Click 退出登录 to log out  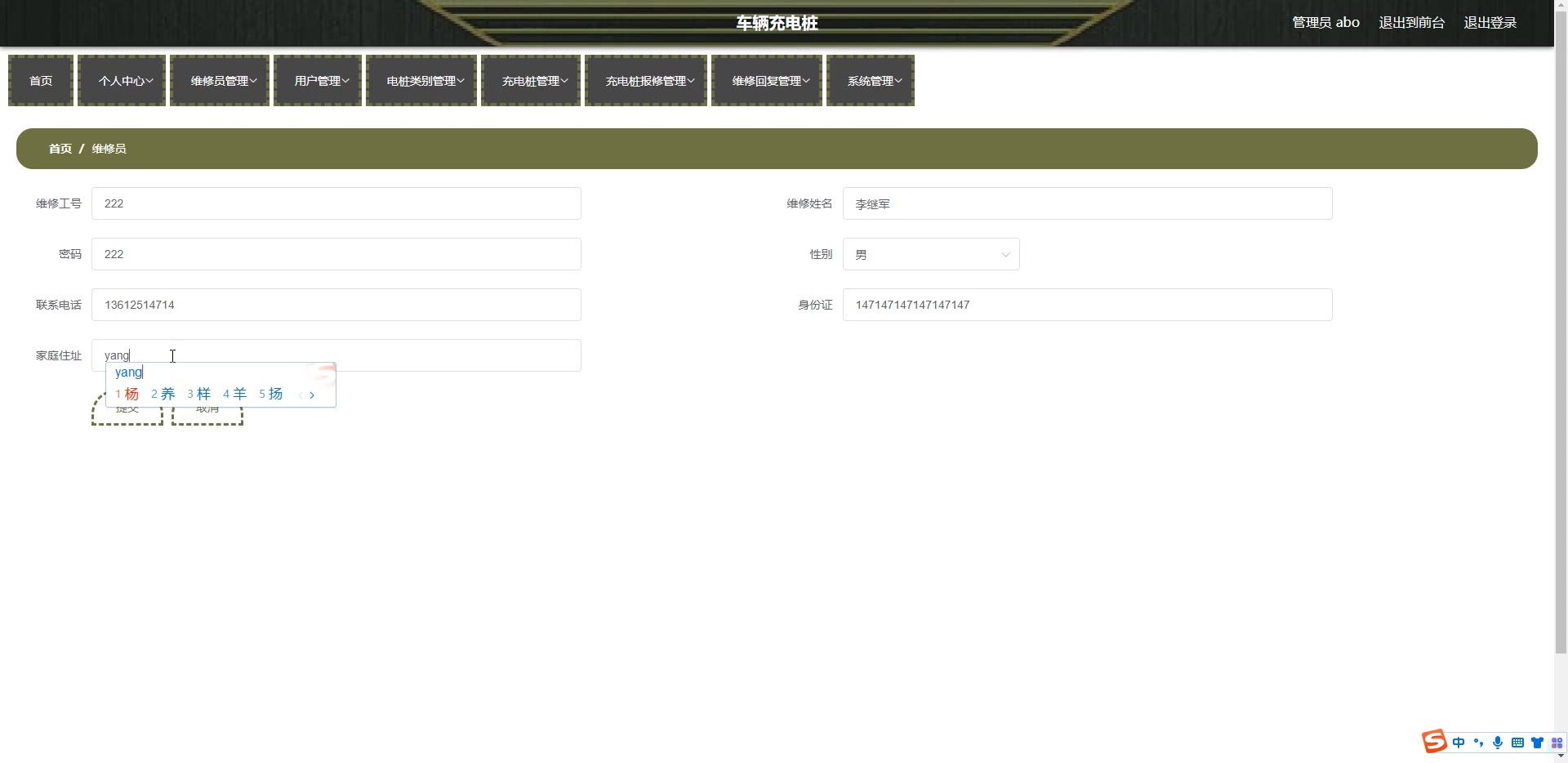[1490, 23]
